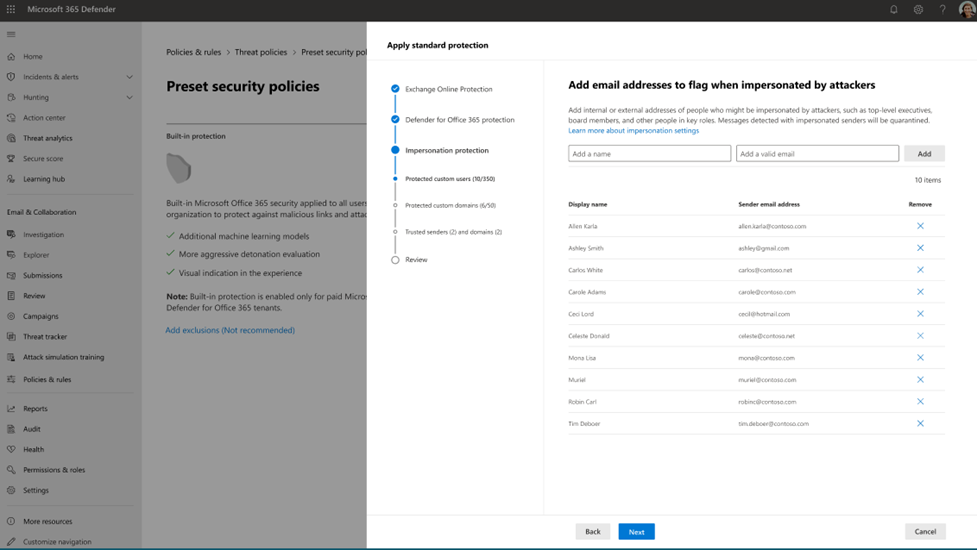
Task: Select the Review wizard step
Action: point(416,260)
